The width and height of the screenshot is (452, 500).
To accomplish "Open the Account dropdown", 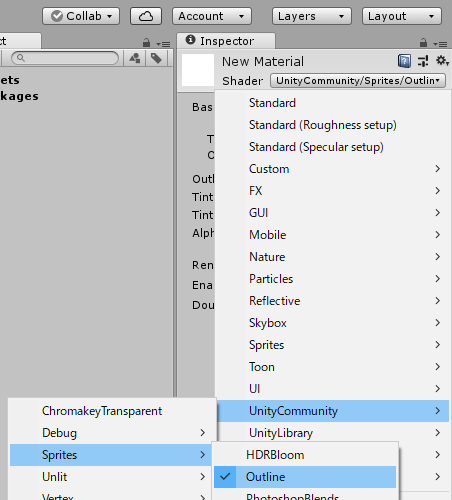I will coord(212,16).
